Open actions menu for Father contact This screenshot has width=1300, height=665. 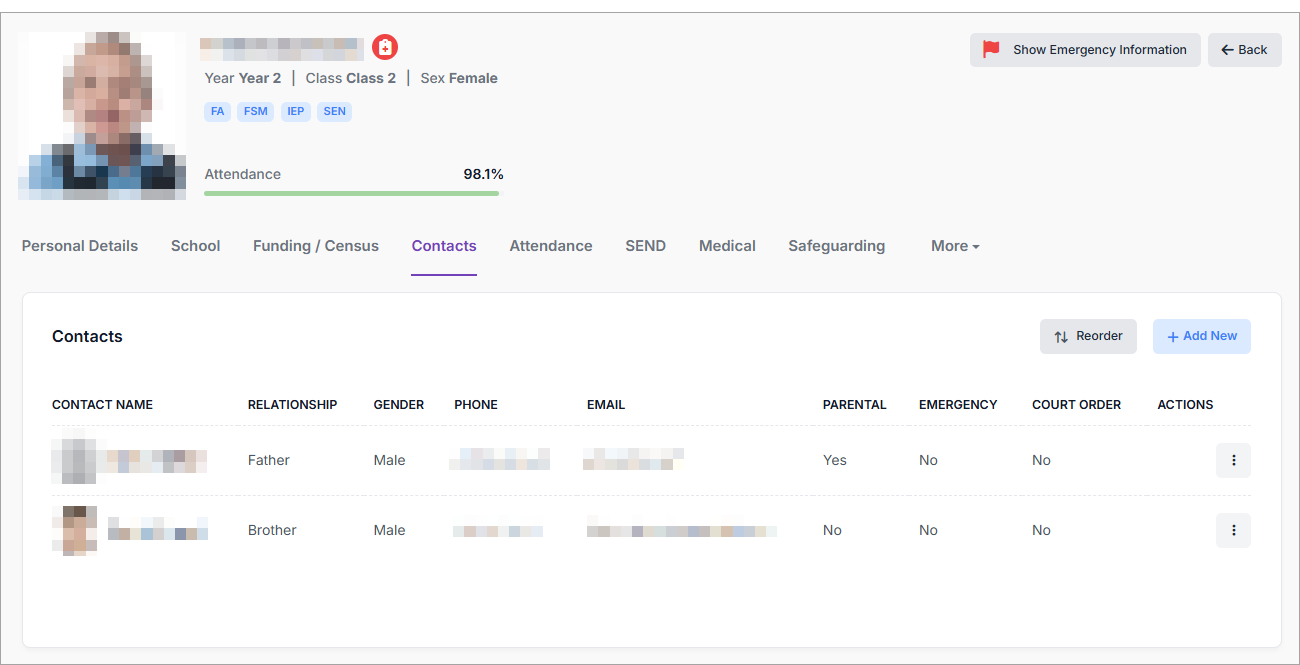point(1233,460)
